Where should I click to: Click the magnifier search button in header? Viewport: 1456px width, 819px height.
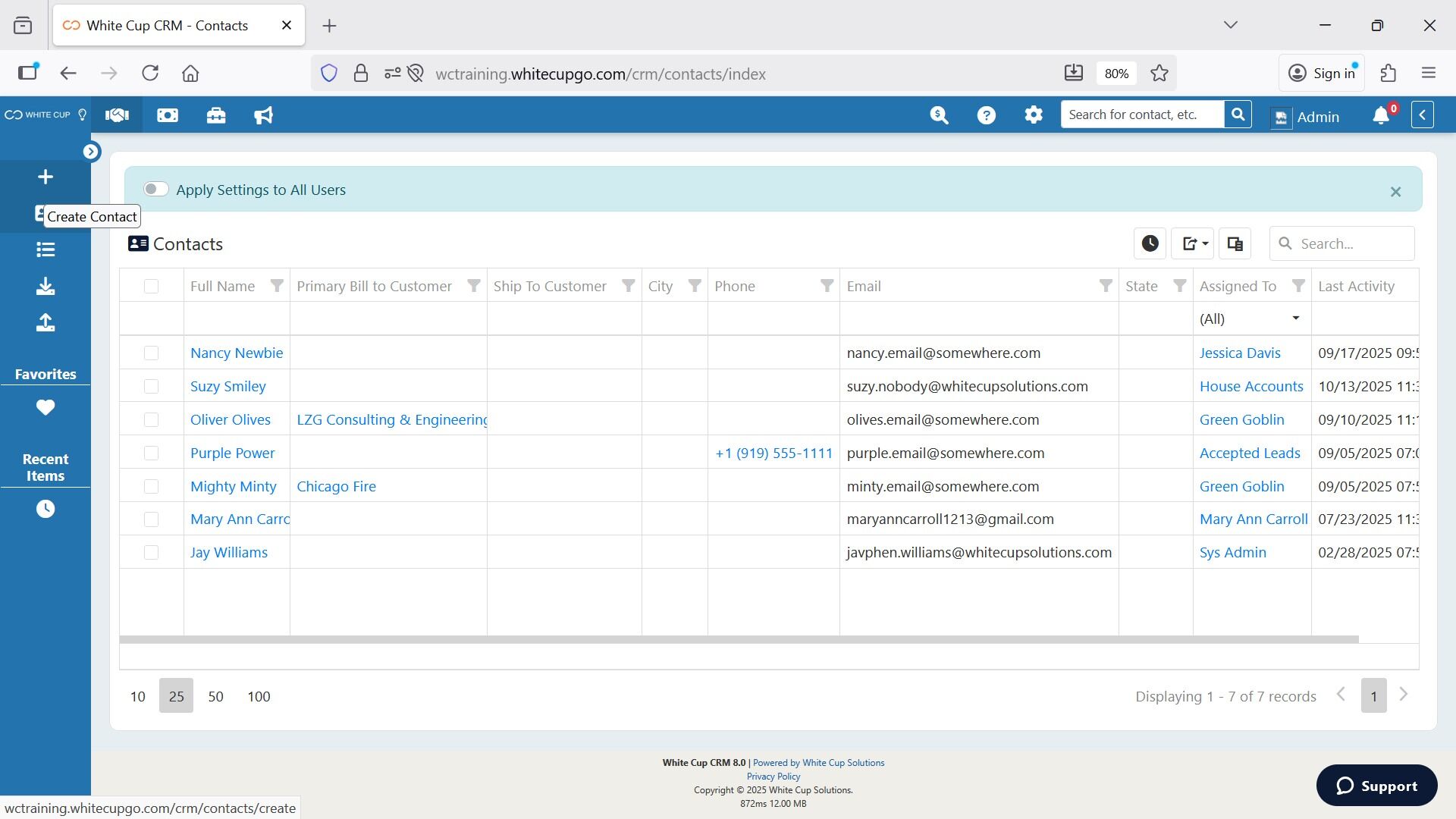pyautogui.click(x=1238, y=115)
